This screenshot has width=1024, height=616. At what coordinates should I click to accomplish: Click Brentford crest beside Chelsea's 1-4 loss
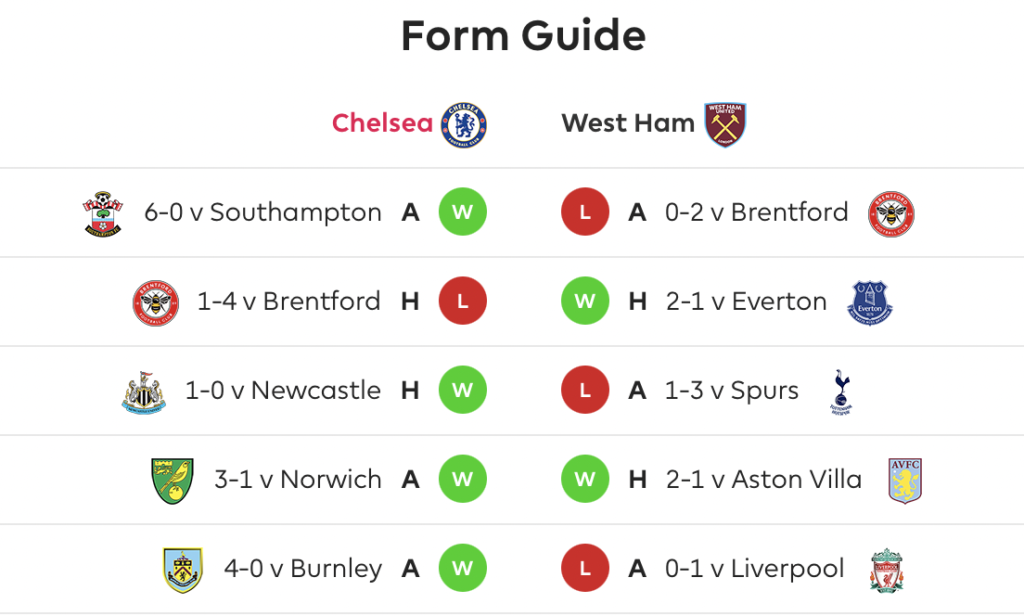click(155, 303)
